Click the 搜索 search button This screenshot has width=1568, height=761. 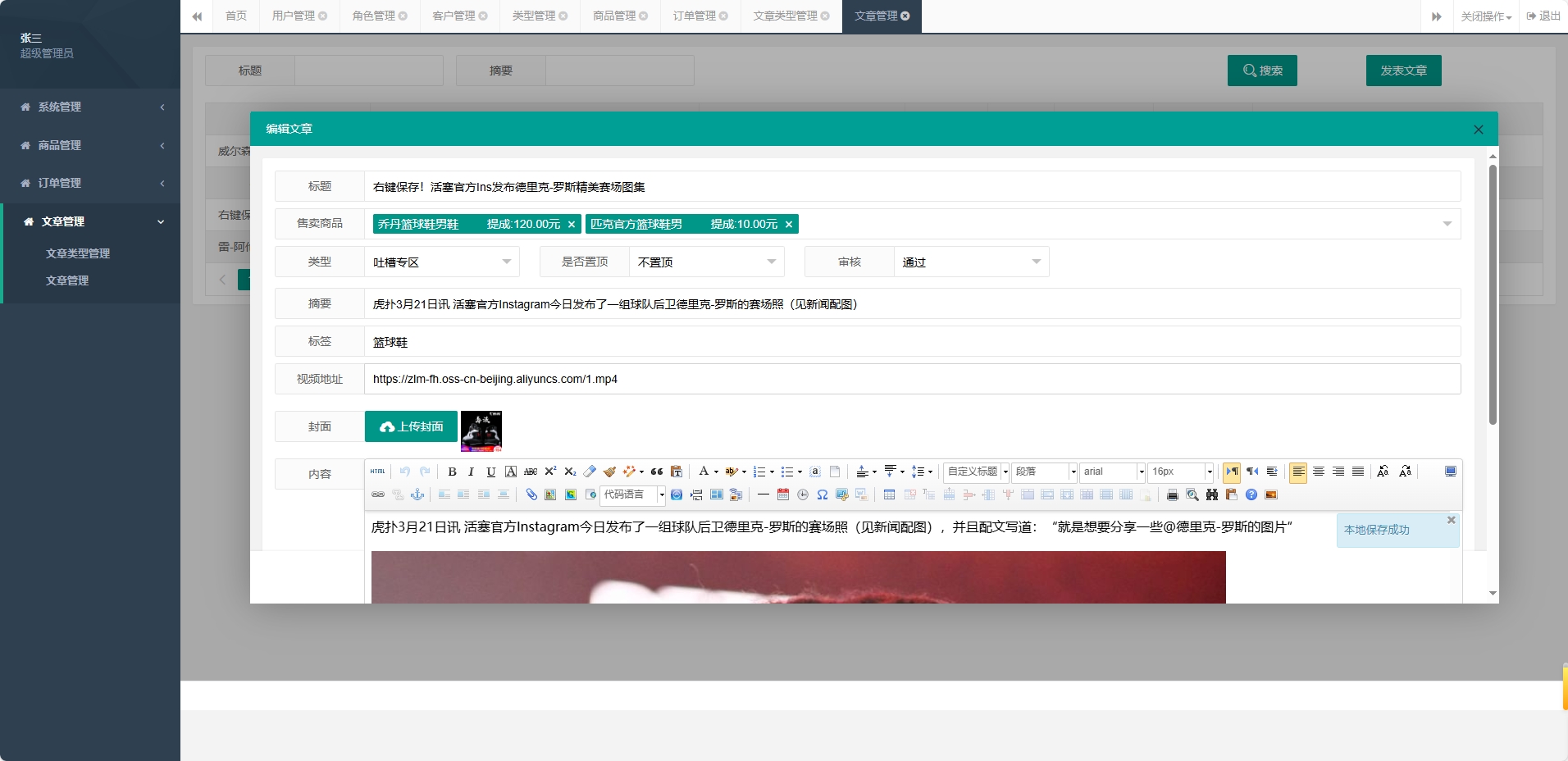click(1263, 71)
